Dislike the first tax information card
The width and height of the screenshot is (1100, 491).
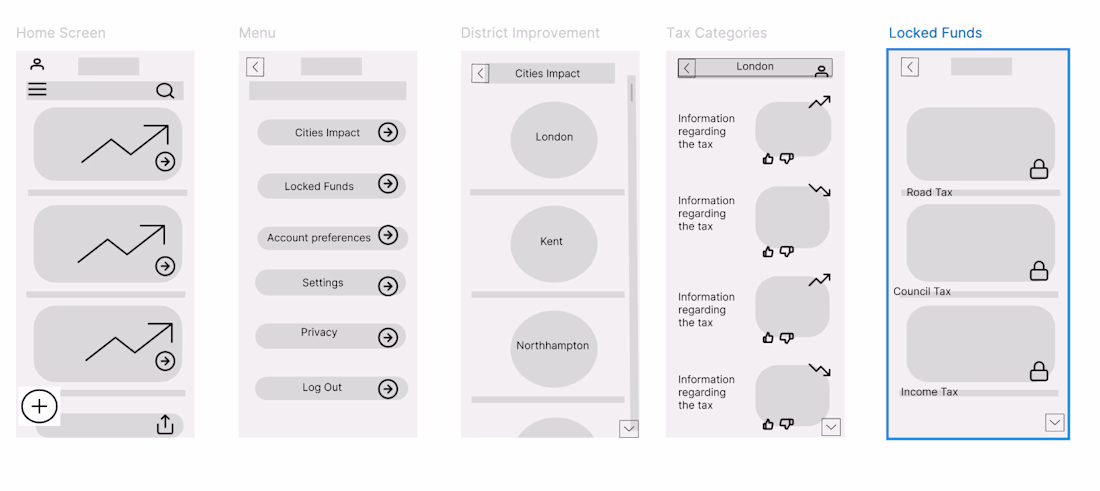[786, 158]
